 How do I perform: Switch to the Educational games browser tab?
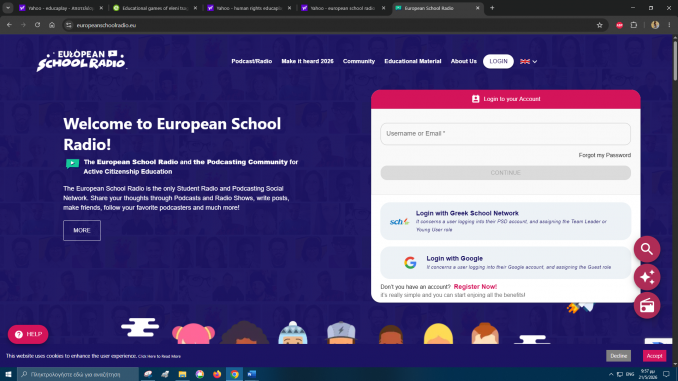coord(155,8)
